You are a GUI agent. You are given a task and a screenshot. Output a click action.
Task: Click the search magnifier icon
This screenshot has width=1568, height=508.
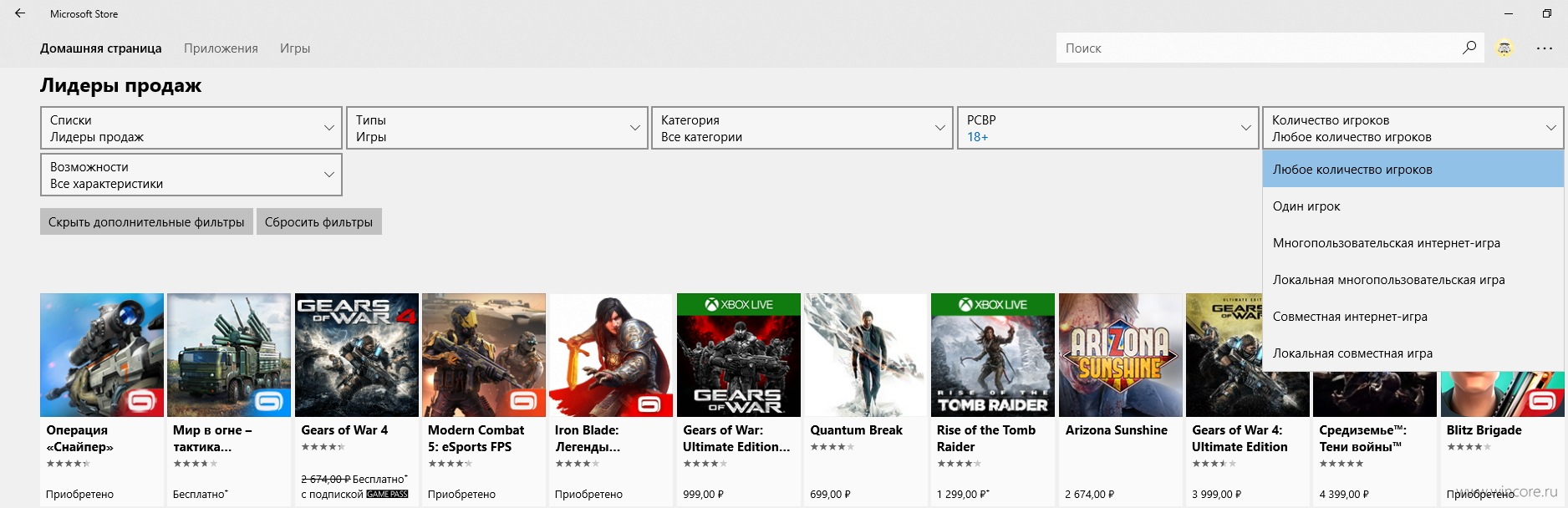click(1469, 48)
